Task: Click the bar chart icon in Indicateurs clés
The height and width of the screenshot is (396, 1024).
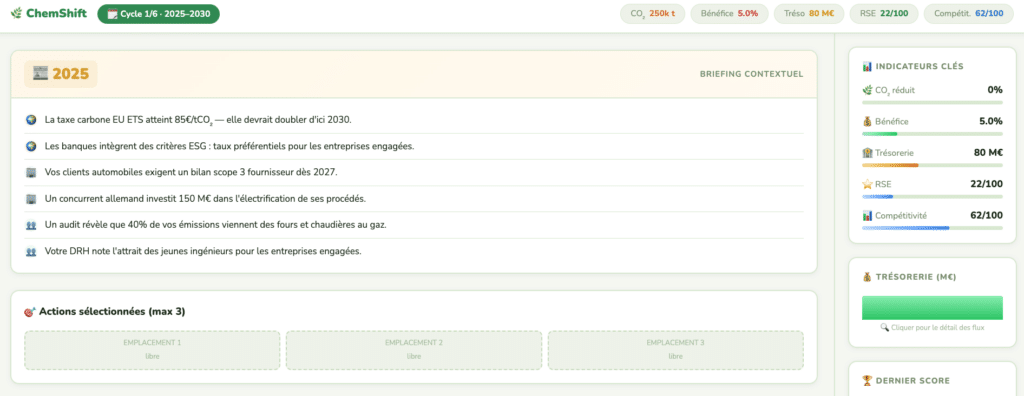Action: [867, 66]
